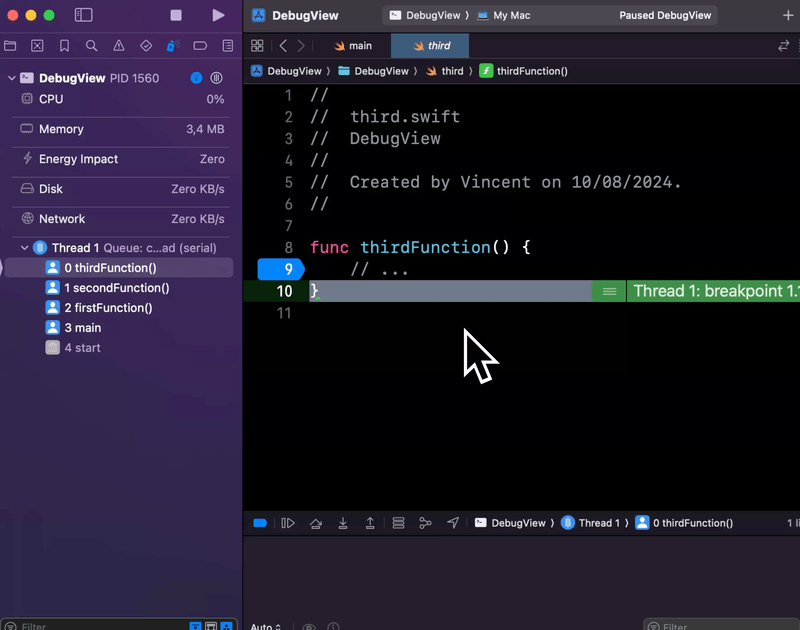This screenshot has height=630, width=800.
Task: Add a new tab with plus button
Action: 788,15
